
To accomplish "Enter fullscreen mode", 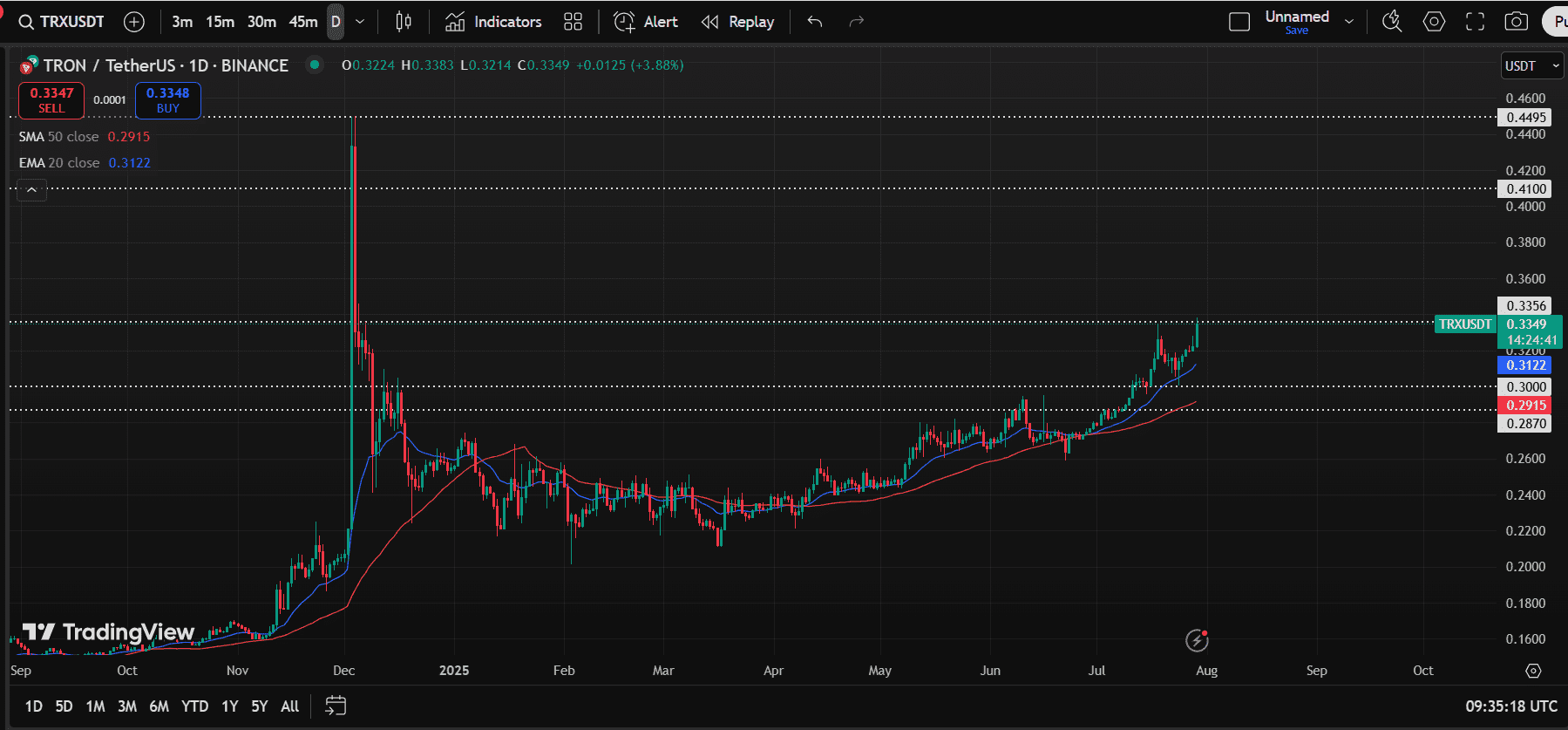I will (1475, 22).
